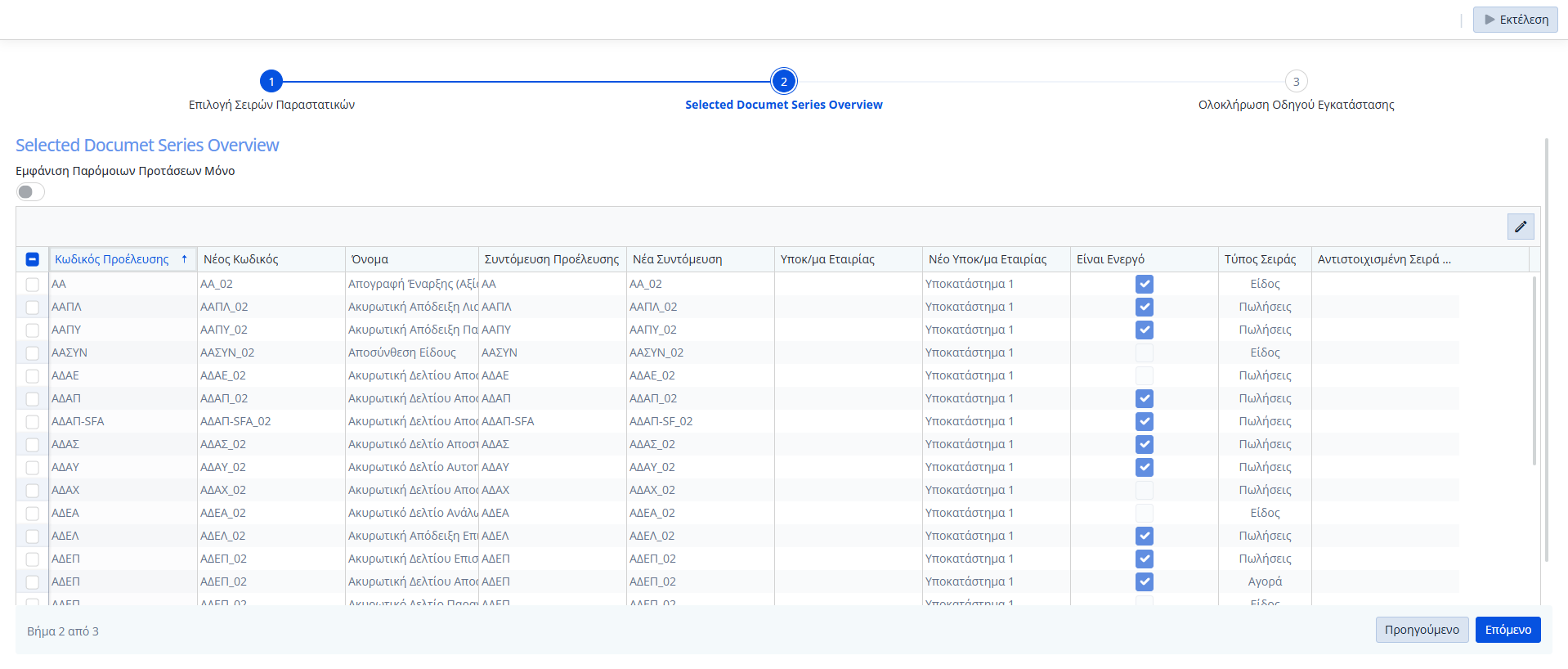
Task: Click the sort arrow on Κωδικός Προέλευσης
Action: point(185,259)
